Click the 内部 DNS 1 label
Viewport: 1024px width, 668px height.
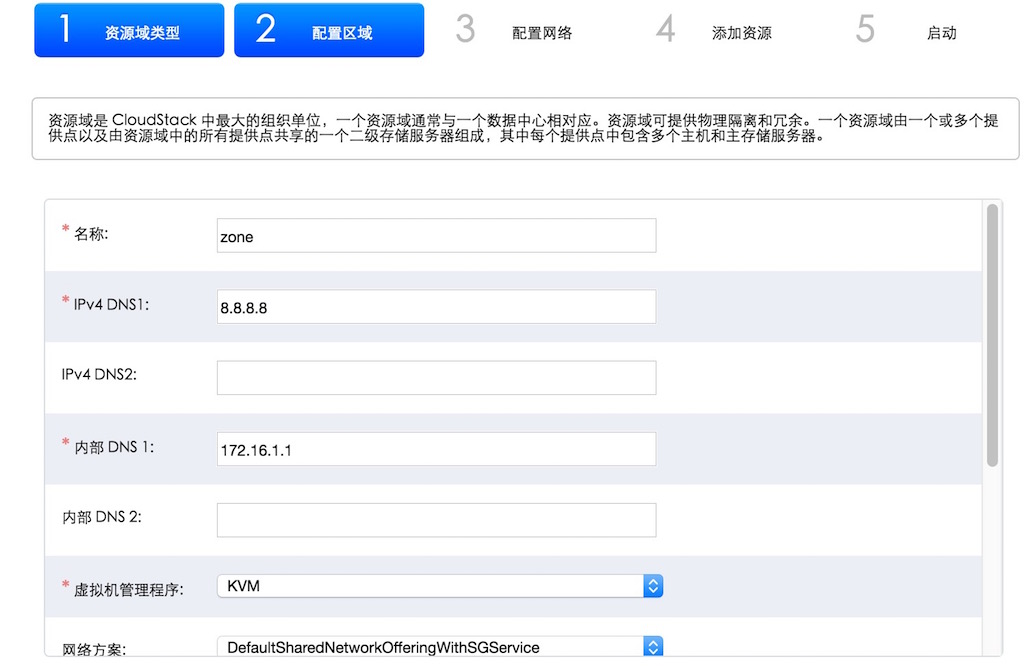[x=114, y=447]
